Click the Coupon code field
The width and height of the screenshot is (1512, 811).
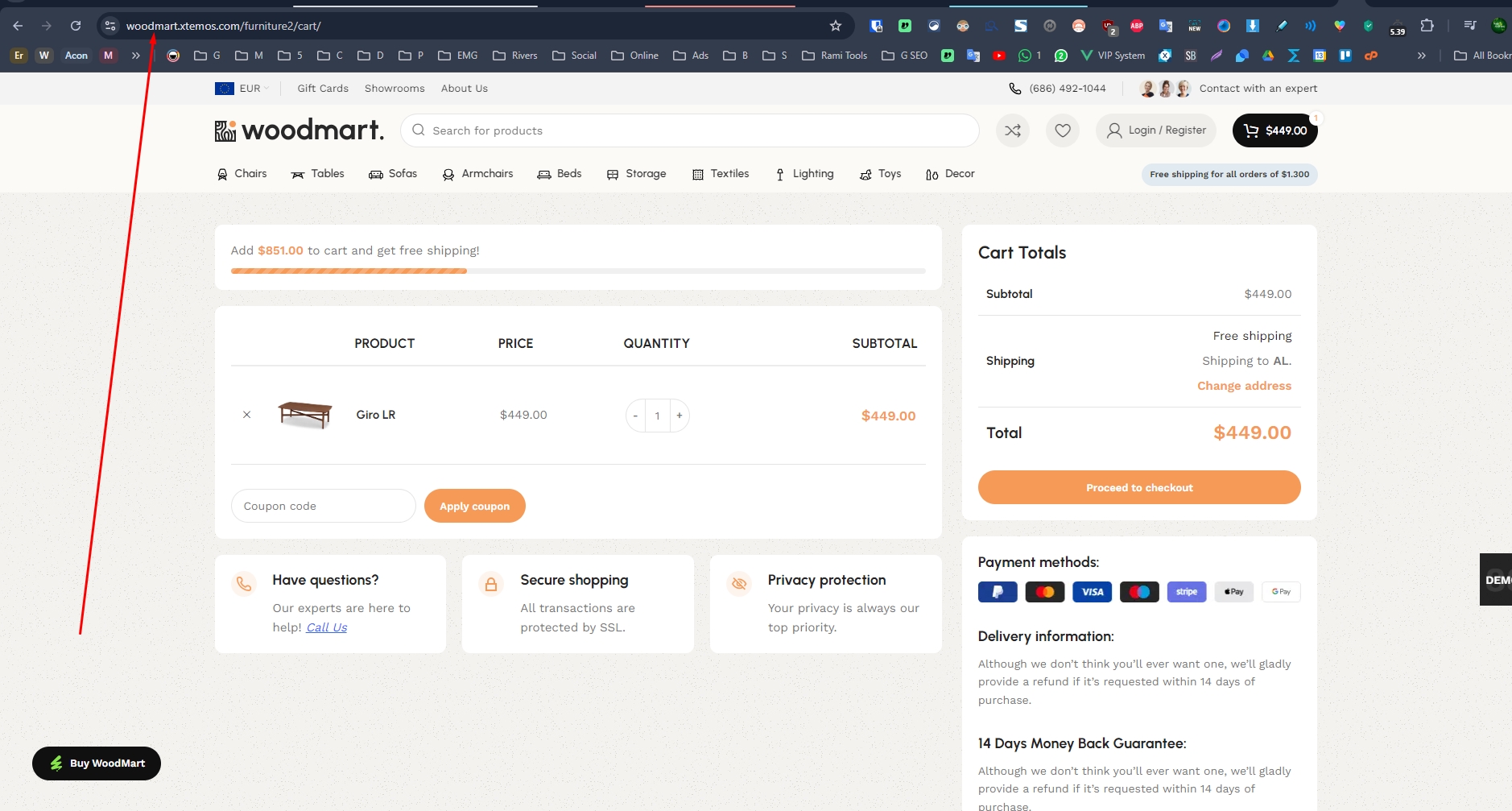pos(324,506)
